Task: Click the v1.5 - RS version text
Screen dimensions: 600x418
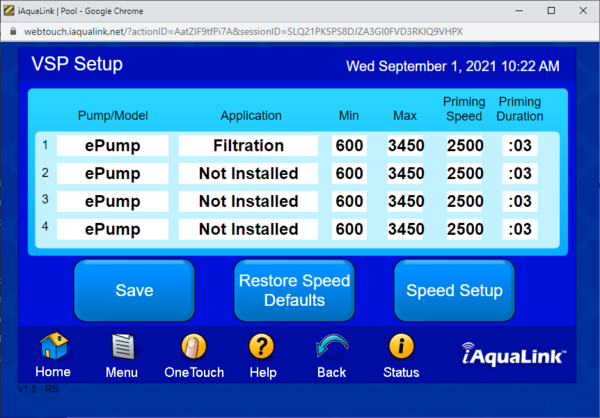Action: [38, 389]
